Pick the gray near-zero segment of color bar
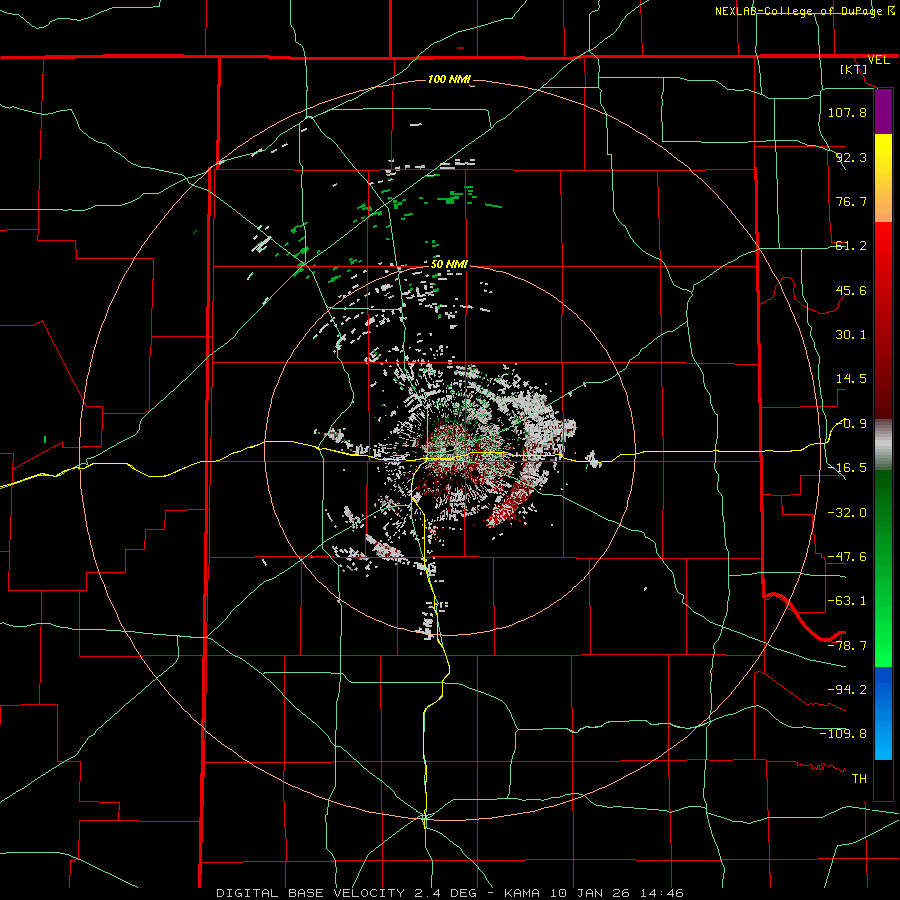 [x=883, y=444]
